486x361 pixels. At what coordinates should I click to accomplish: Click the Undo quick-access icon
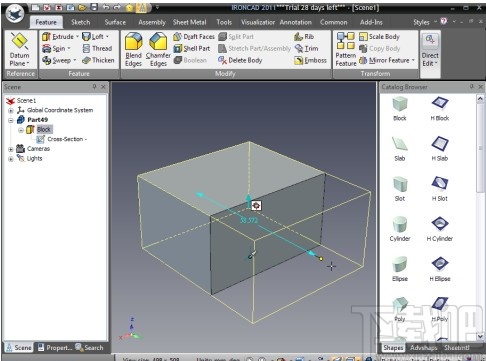(105, 7)
